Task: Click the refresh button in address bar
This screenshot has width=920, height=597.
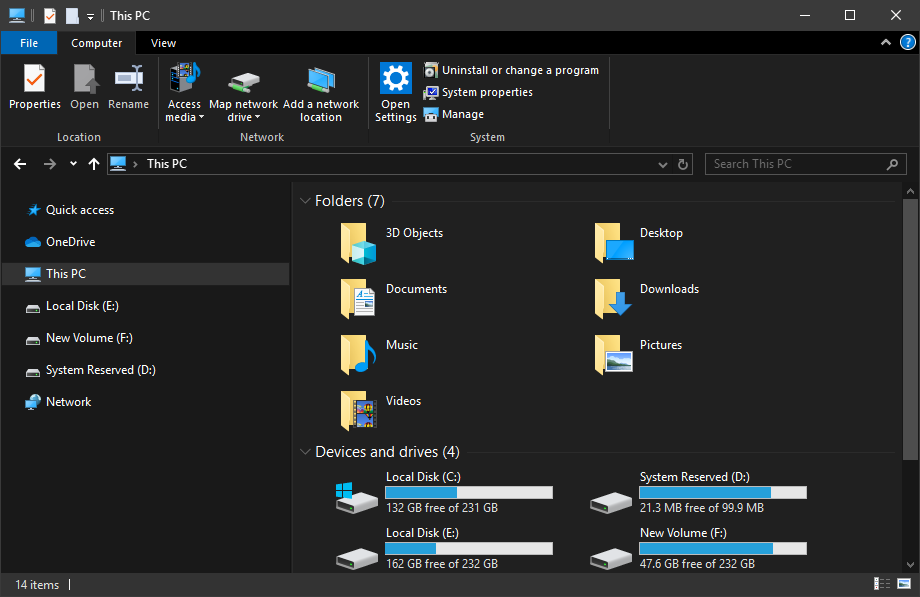Action: [x=683, y=164]
